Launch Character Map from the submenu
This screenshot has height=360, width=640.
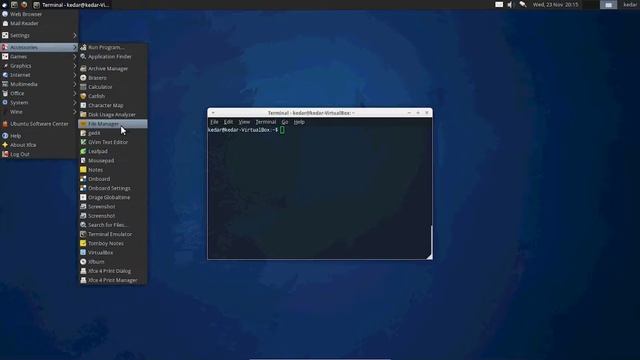tap(113, 105)
